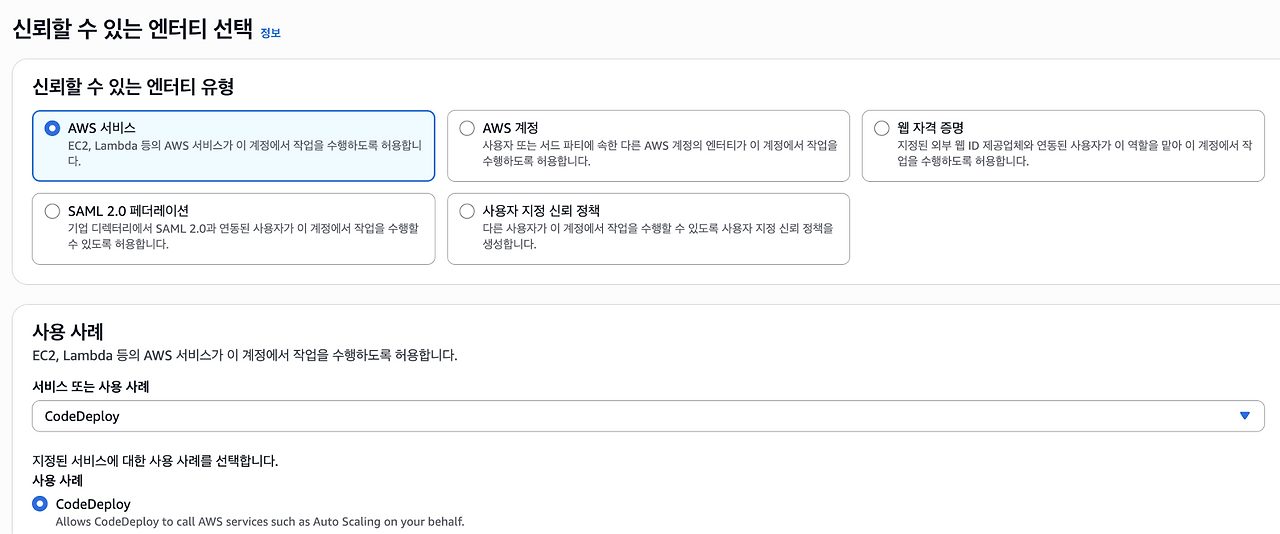
Task: Click the 'Allows CodeDeploy to call AWS services' text
Action: (260, 522)
